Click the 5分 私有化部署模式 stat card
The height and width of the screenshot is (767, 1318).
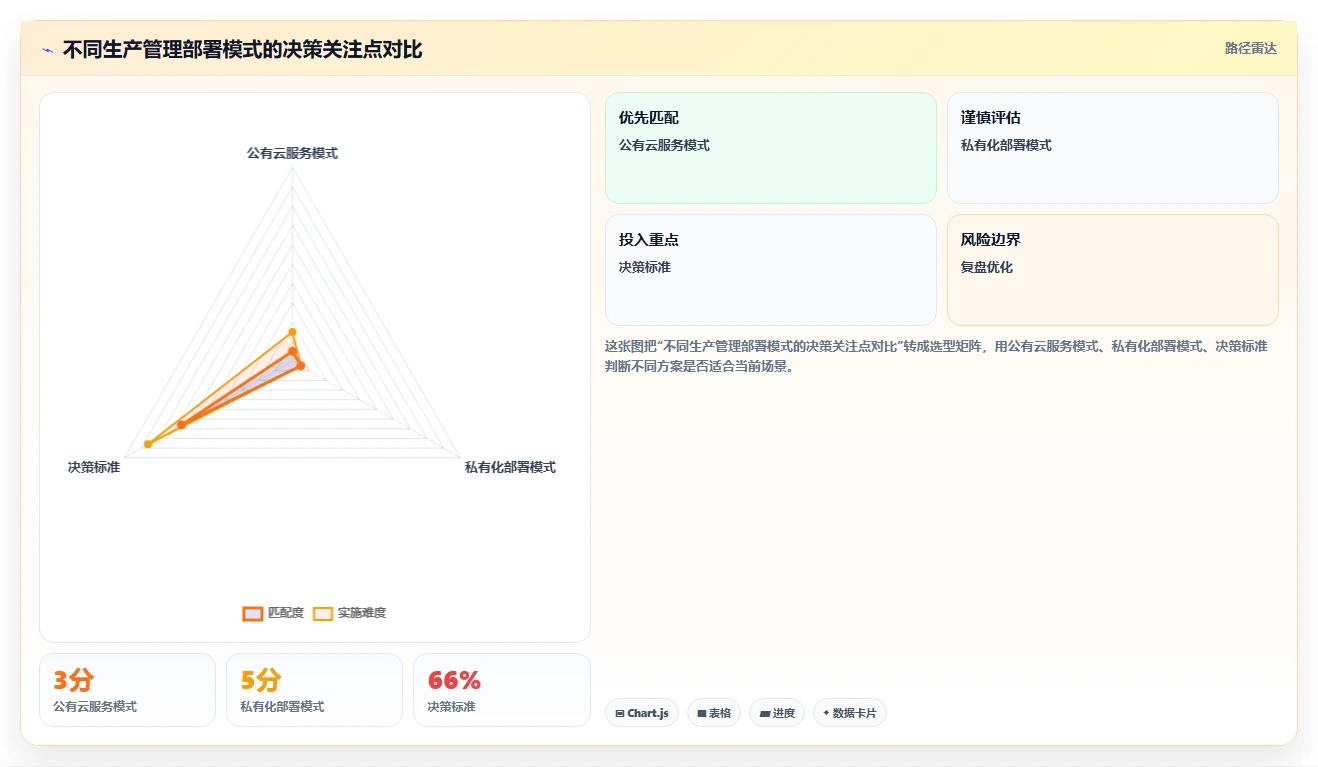[314, 690]
